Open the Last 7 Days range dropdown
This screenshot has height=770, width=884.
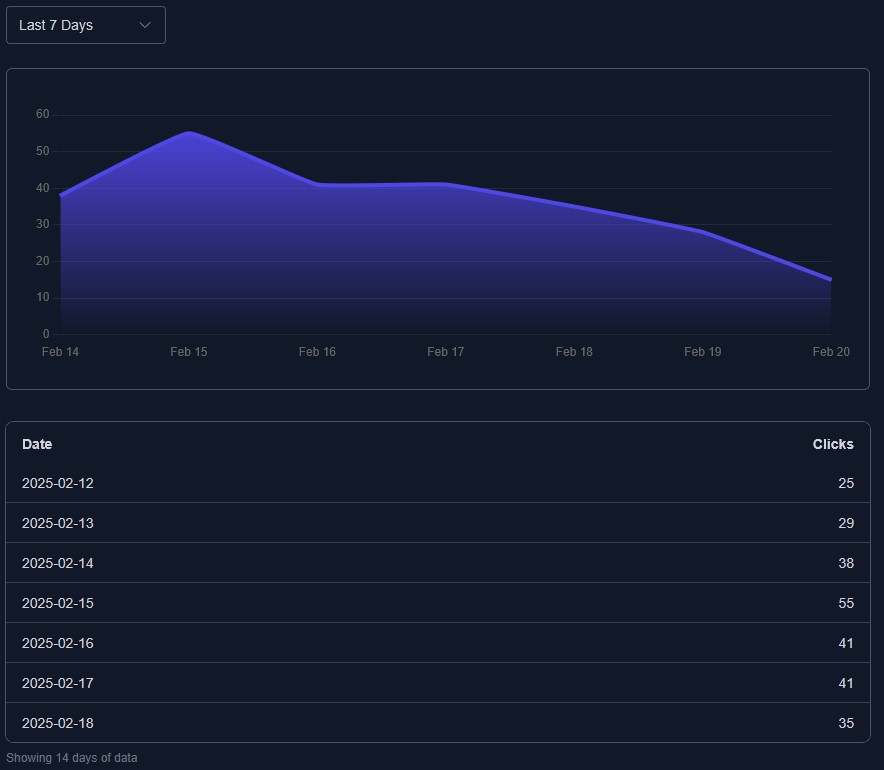[86, 25]
